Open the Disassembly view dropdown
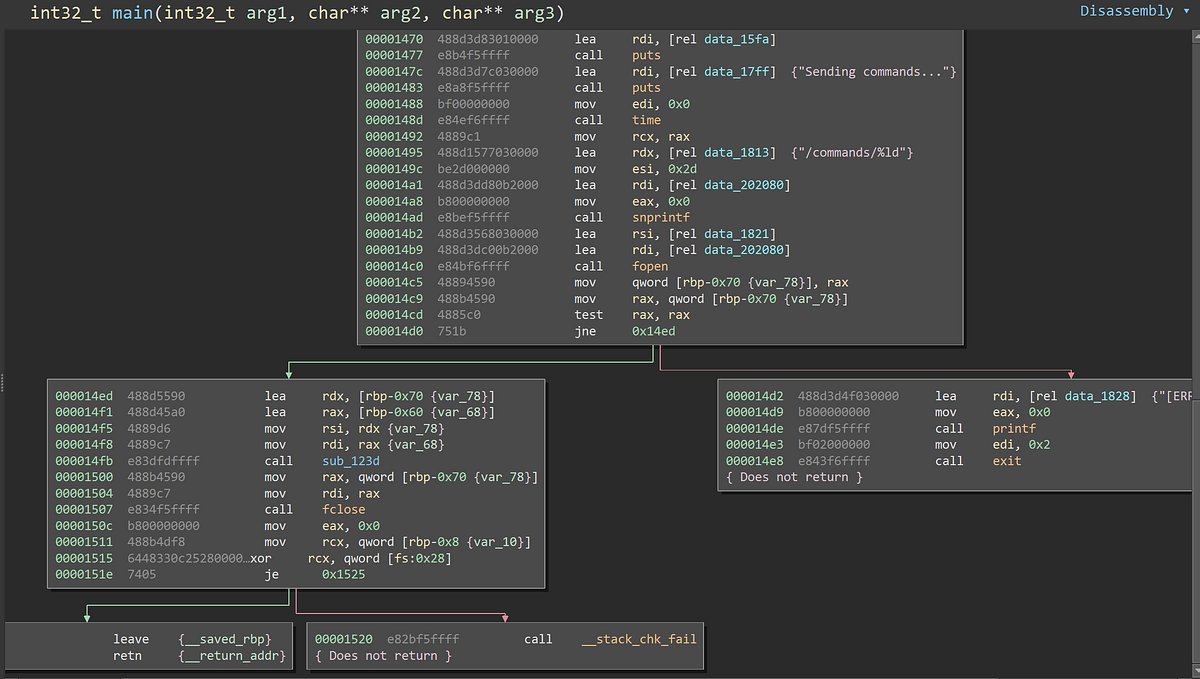This screenshot has height=679, width=1200. (x=1133, y=11)
